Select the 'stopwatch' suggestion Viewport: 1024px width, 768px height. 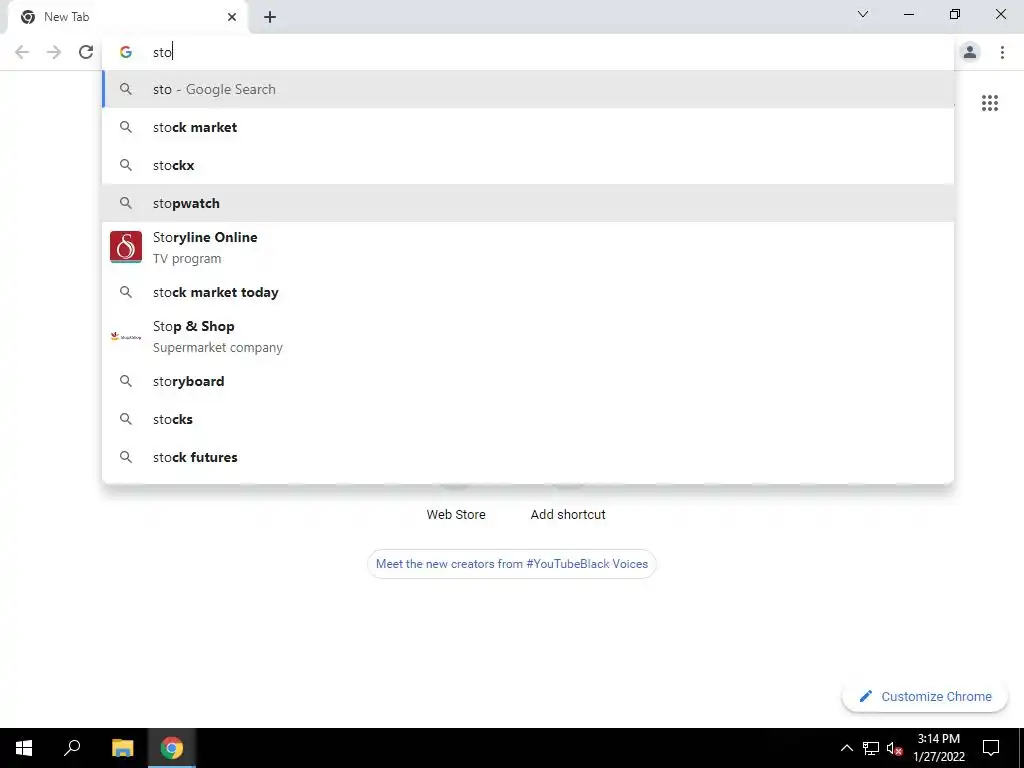click(528, 203)
